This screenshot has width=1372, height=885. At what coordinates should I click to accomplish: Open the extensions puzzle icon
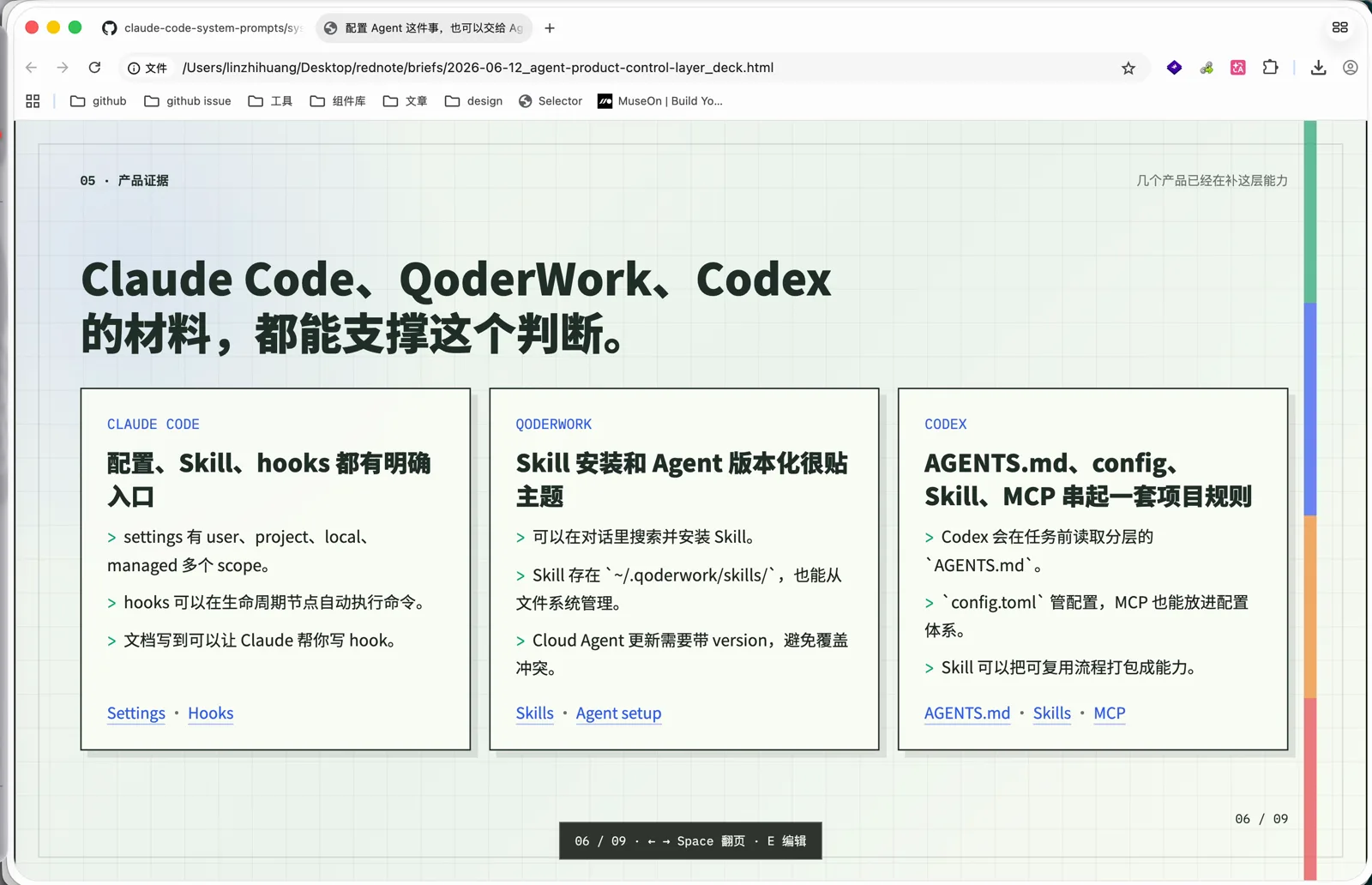[x=1270, y=68]
